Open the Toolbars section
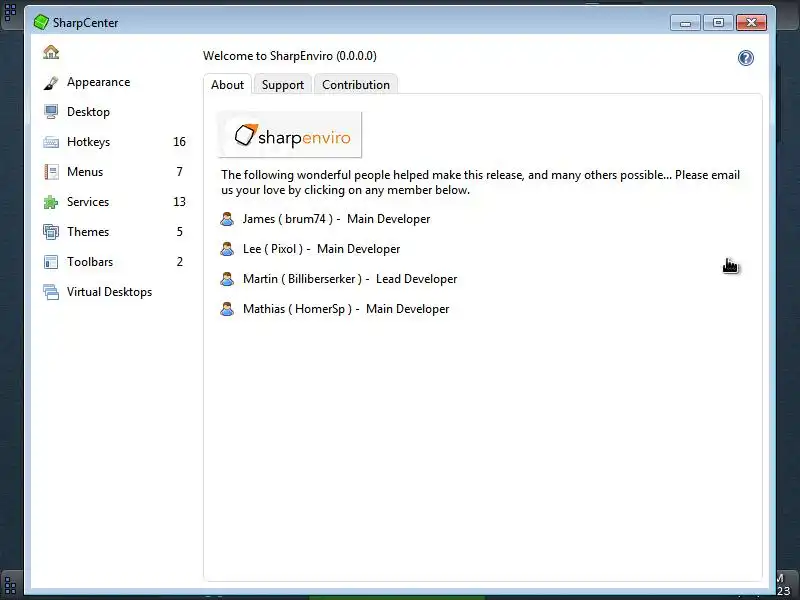 tap(90, 262)
